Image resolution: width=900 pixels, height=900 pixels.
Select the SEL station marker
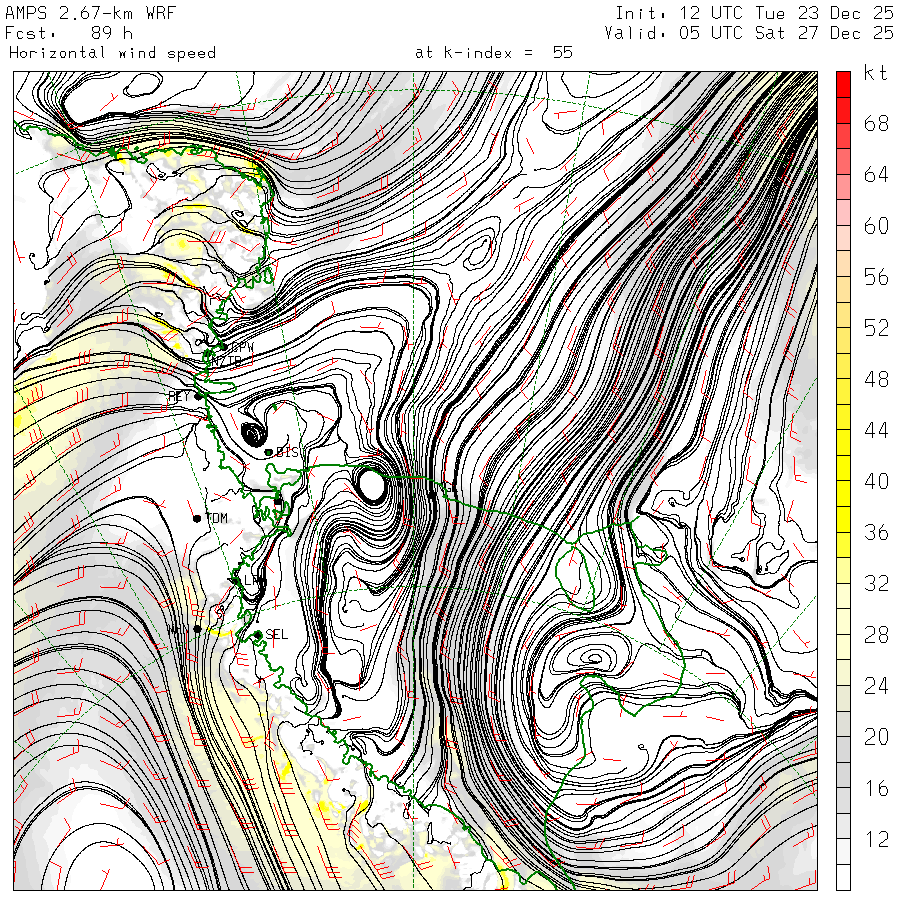(257, 634)
